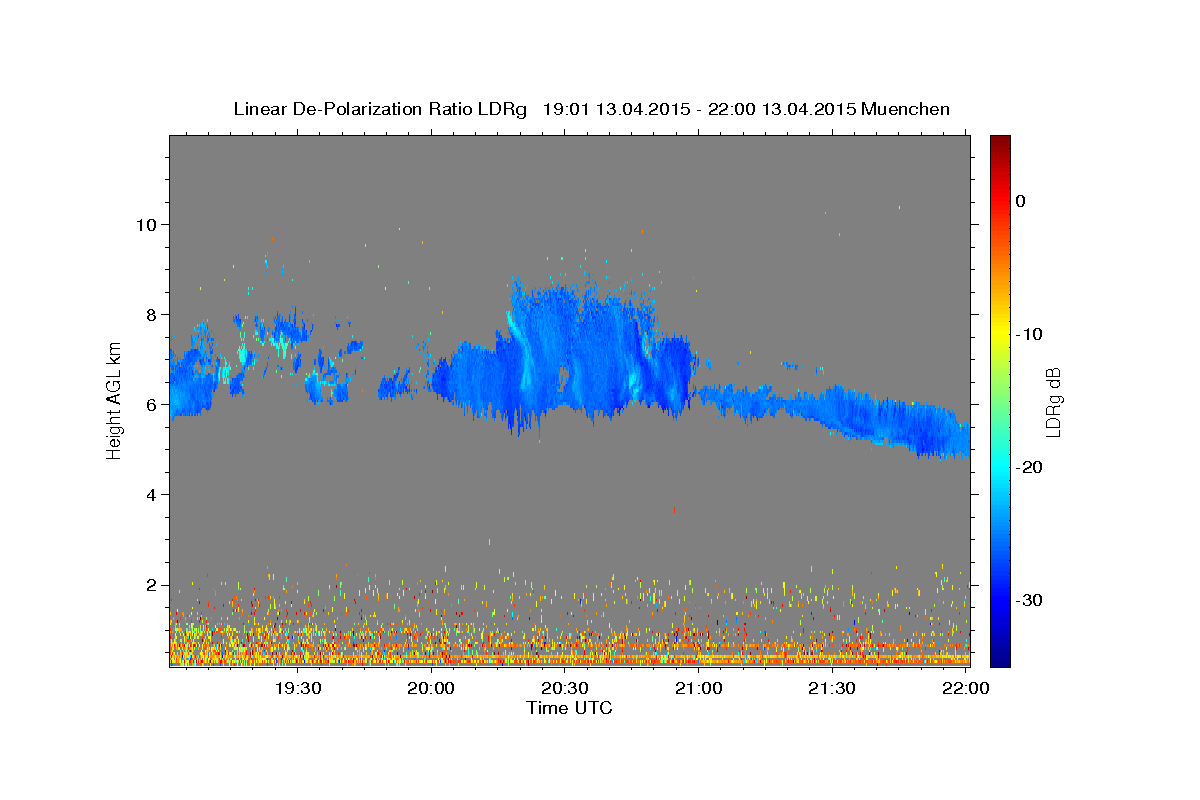This screenshot has height=800, width=1200.
Task: Click the "20:00" time tick label
Action: point(432,688)
